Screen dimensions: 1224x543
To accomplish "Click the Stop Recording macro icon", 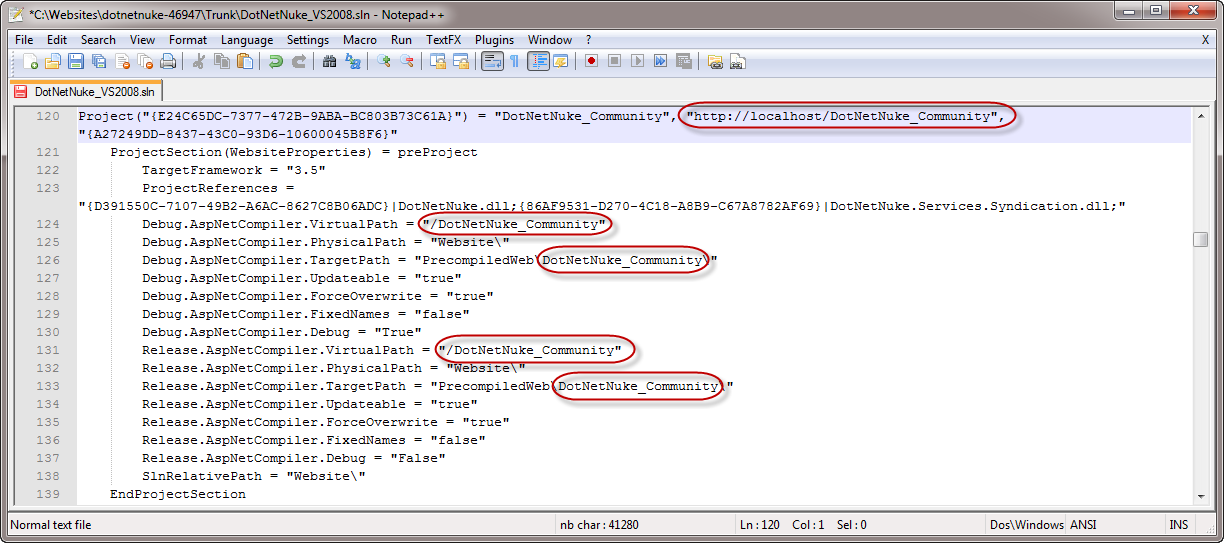I will click(x=615, y=62).
